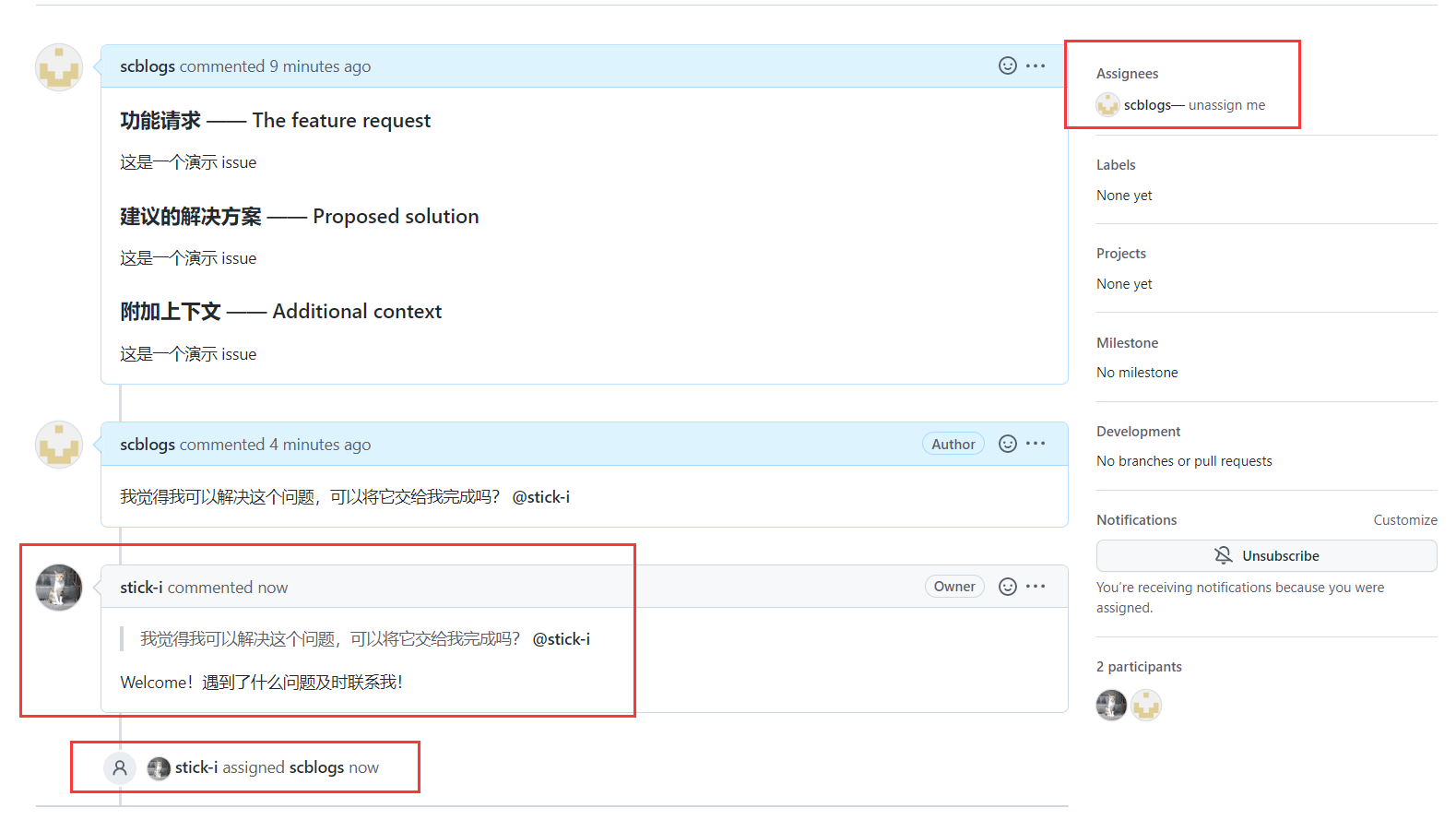Image resolution: width=1456 pixels, height=820 pixels.
Task: Open the Milestone sidebar section
Action: tap(1127, 343)
